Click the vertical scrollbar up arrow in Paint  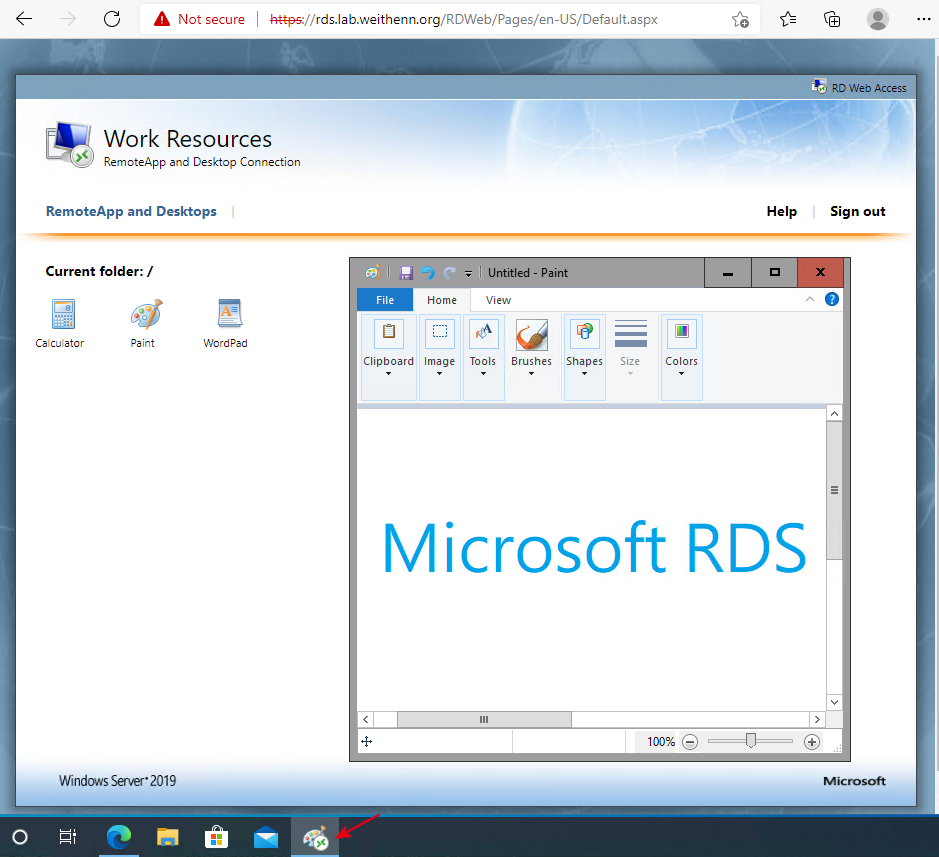[x=834, y=413]
